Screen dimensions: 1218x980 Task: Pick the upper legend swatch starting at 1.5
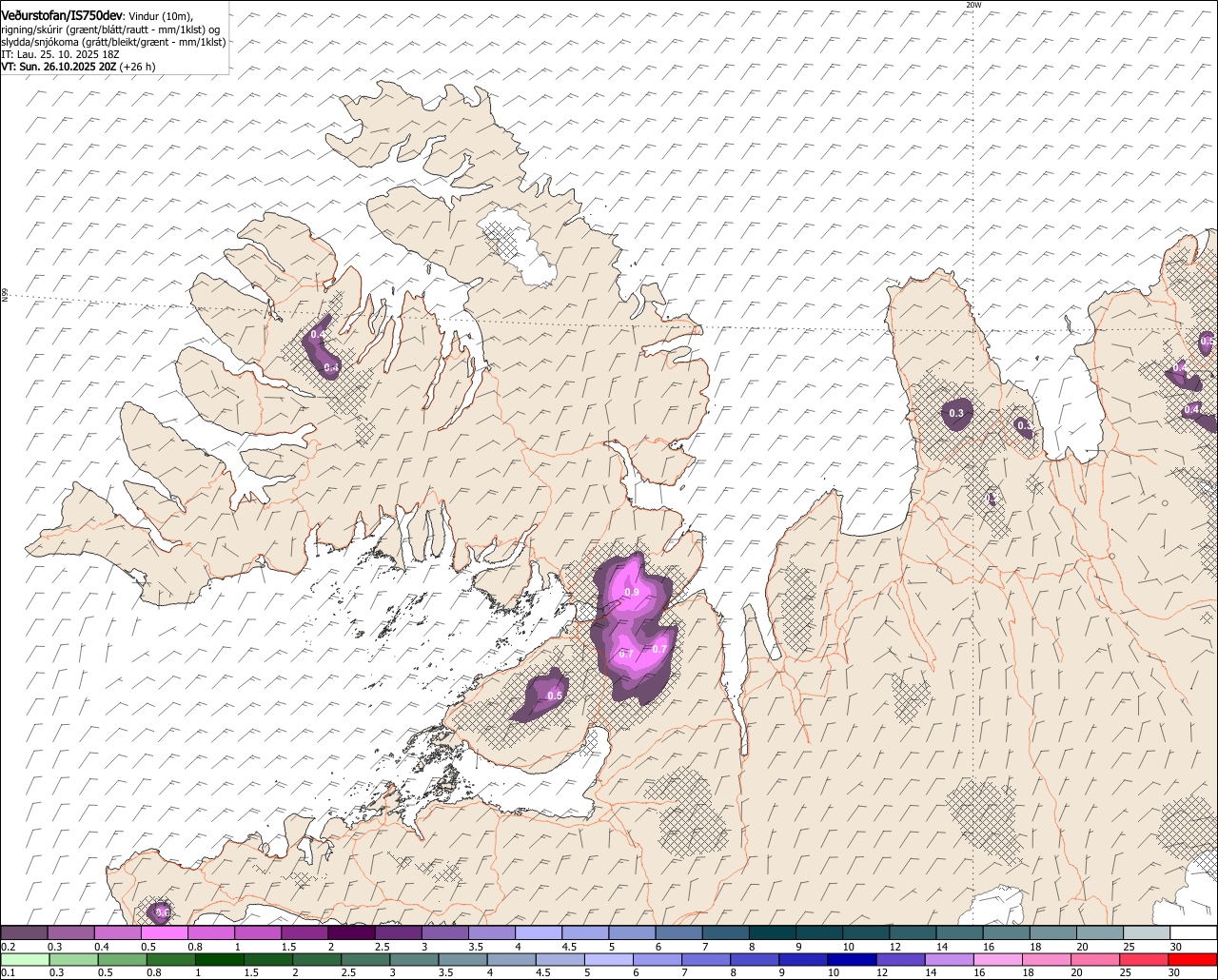[304, 933]
